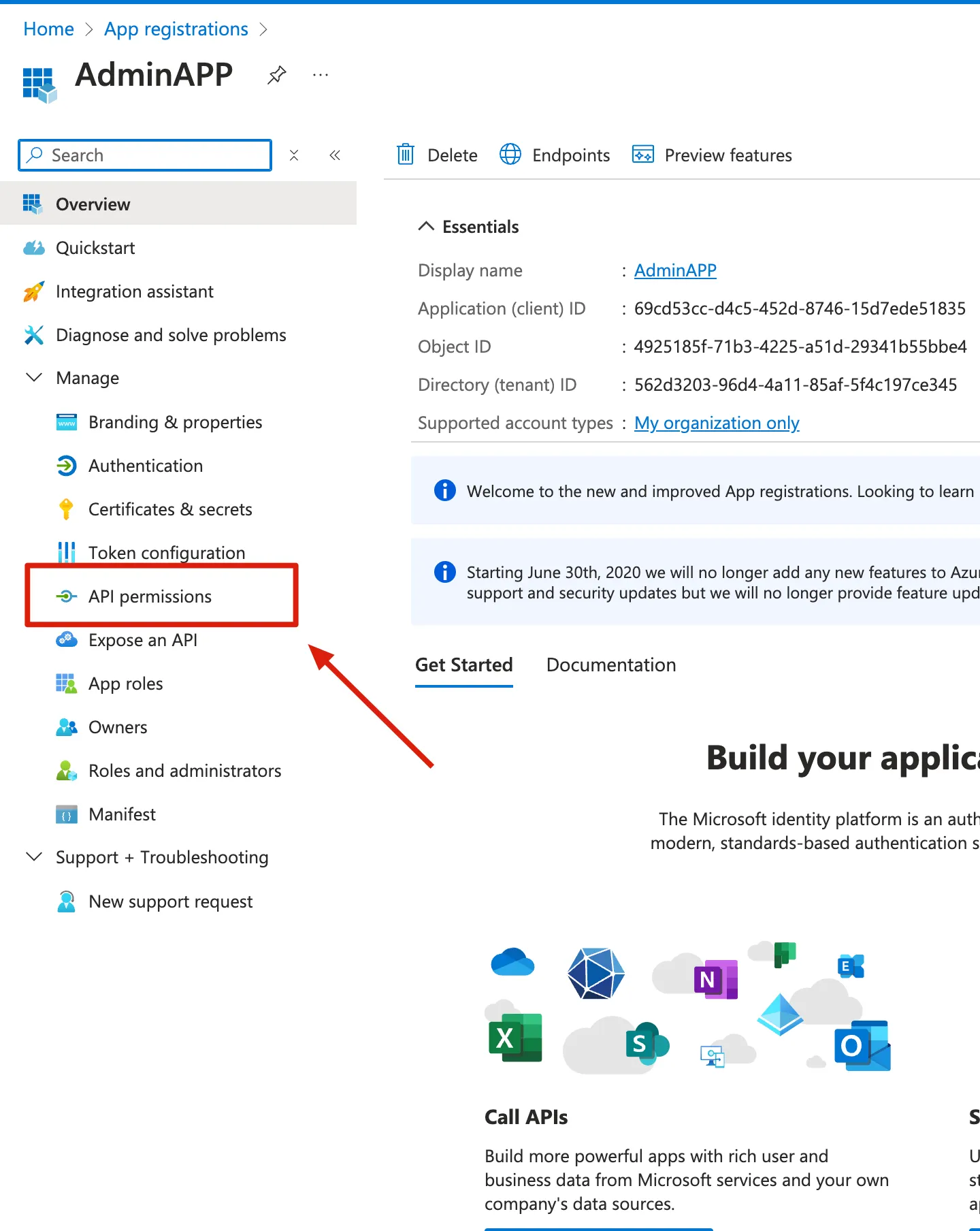Viewport: 980px width, 1231px height.
Task: Open the Integration assistant rocket item
Action: (134, 291)
